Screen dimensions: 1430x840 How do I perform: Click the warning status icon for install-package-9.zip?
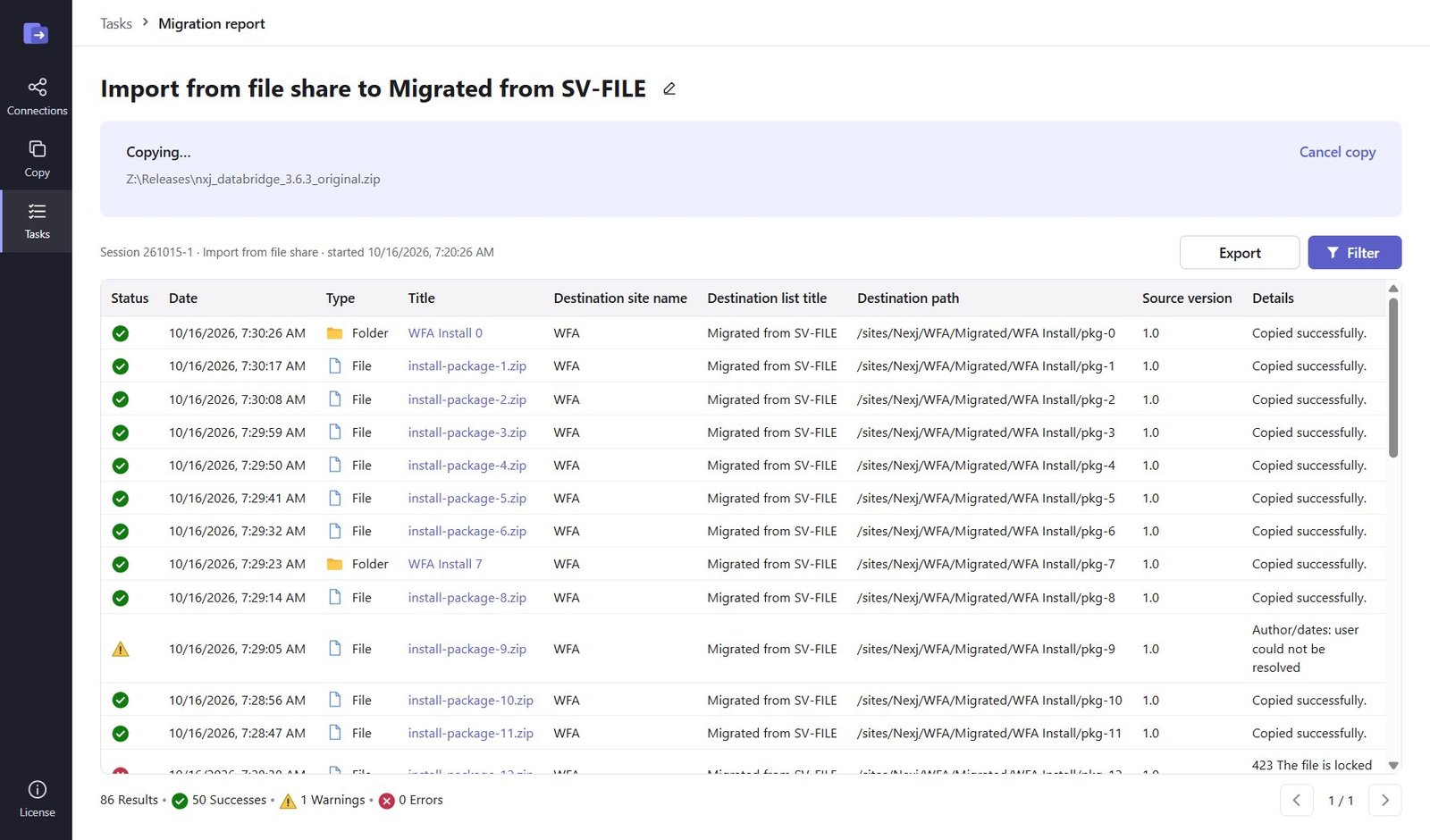[x=121, y=649]
